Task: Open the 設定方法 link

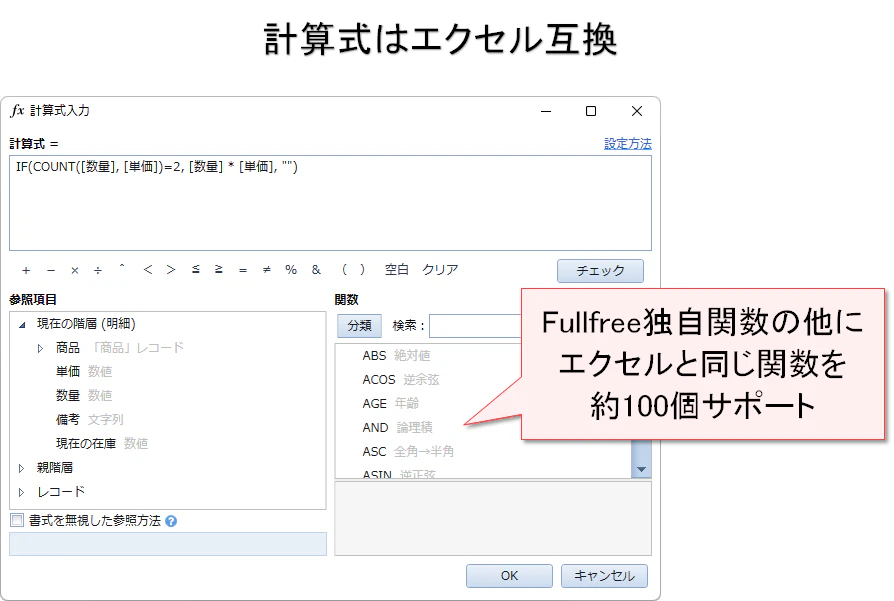Action: pyautogui.click(x=626, y=142)
